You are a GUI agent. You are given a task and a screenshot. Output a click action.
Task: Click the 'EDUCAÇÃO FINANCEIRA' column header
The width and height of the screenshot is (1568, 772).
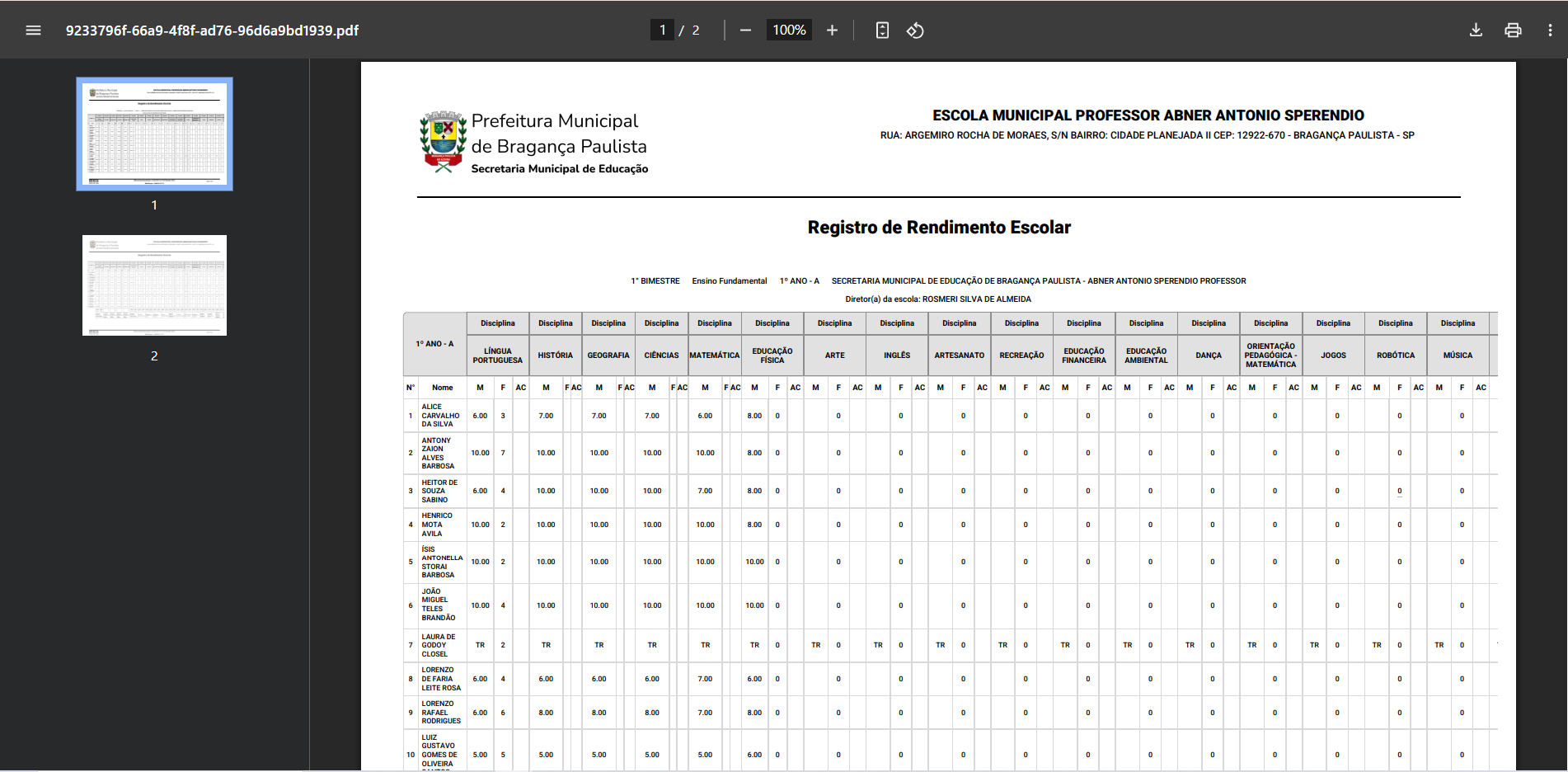pyautogui.click(x=1084, y=355)
